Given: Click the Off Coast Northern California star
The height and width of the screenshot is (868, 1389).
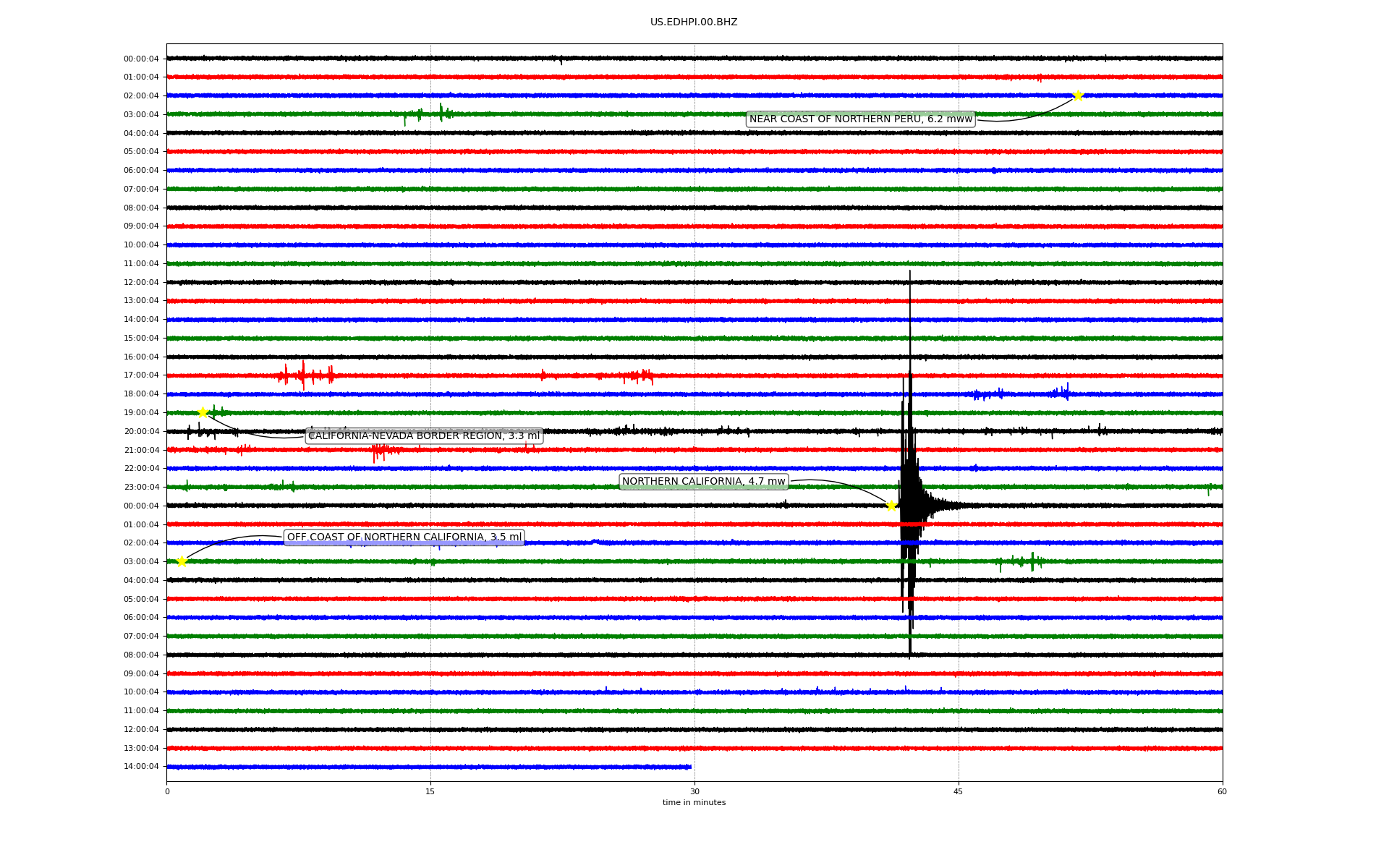Looking at the screenshot, I should (182, 561).
